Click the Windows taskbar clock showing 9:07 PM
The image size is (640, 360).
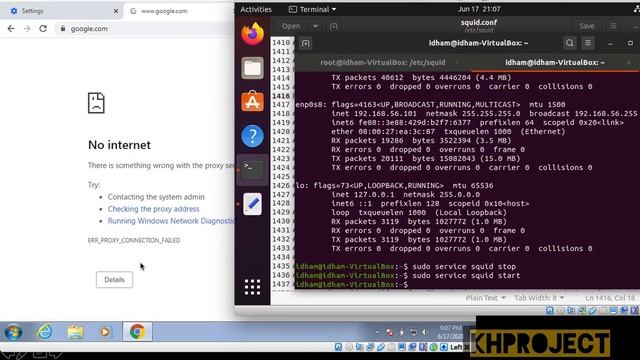(451, 332)
